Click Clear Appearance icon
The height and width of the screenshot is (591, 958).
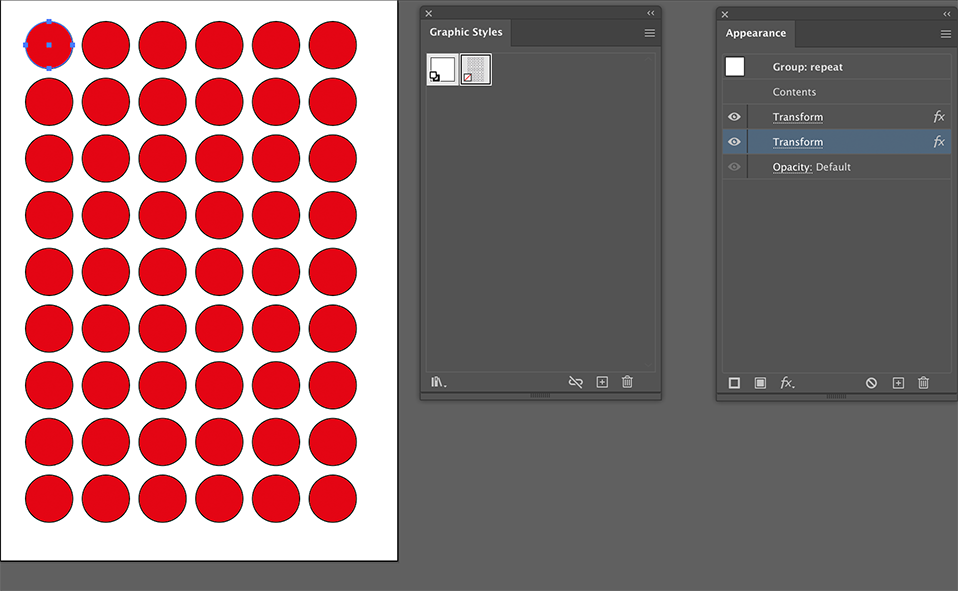(871, 383)
